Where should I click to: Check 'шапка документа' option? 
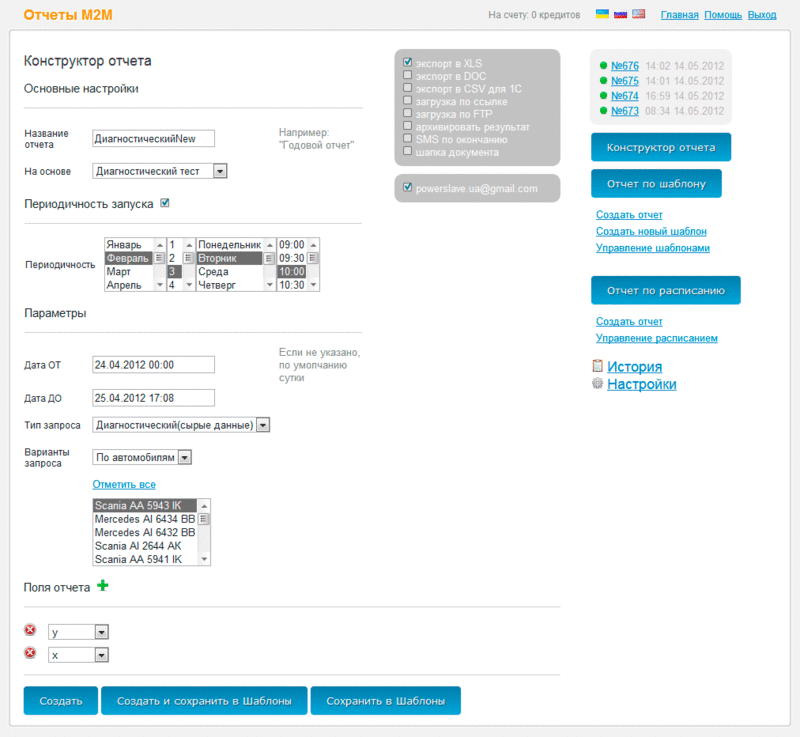(408, 151)
